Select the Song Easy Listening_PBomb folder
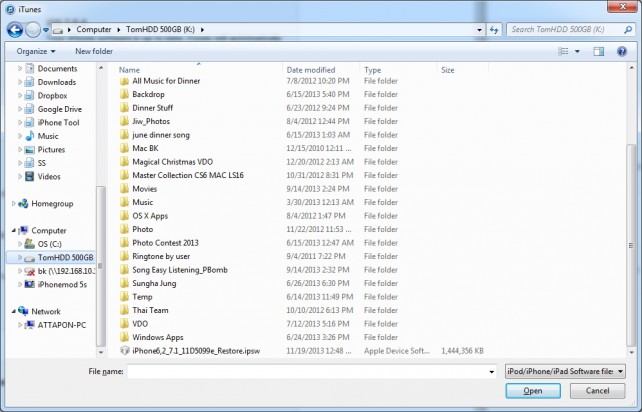642x412 pixels. (180, 270)
